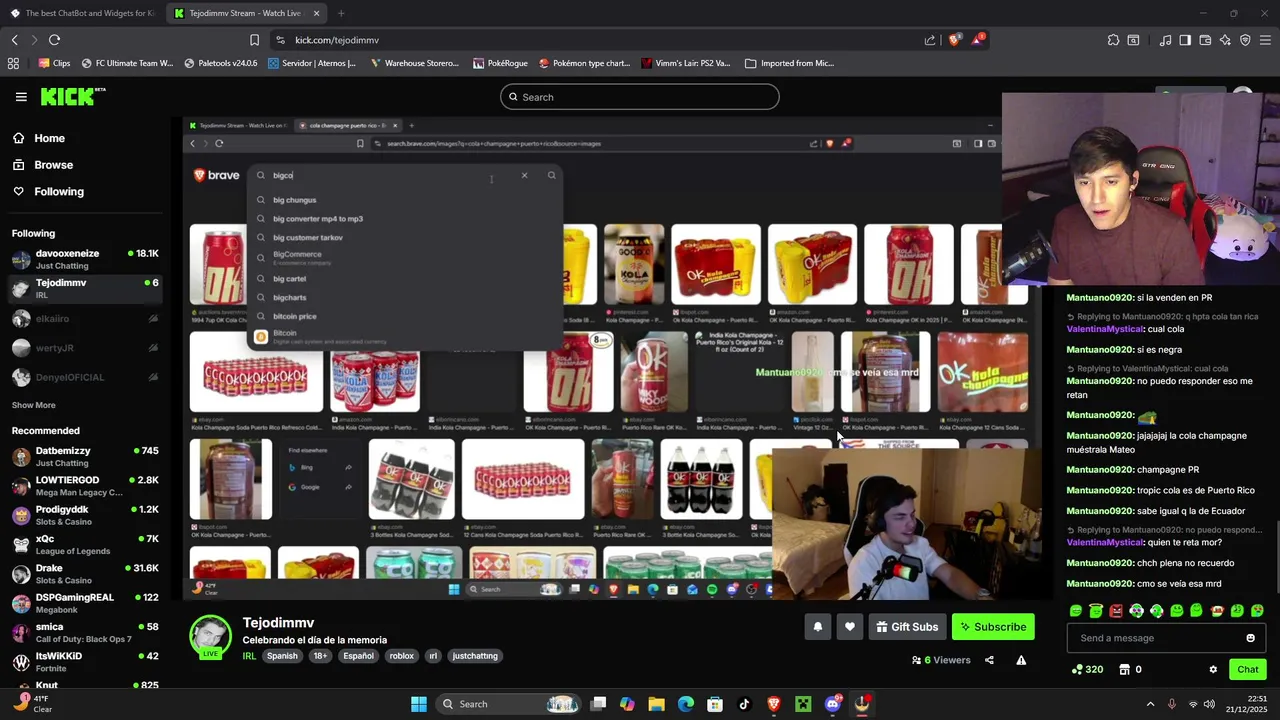Image resolution: width=1280 pixels, height=720 pixels.
Task: Open a new browser tab
Action: 341,13
